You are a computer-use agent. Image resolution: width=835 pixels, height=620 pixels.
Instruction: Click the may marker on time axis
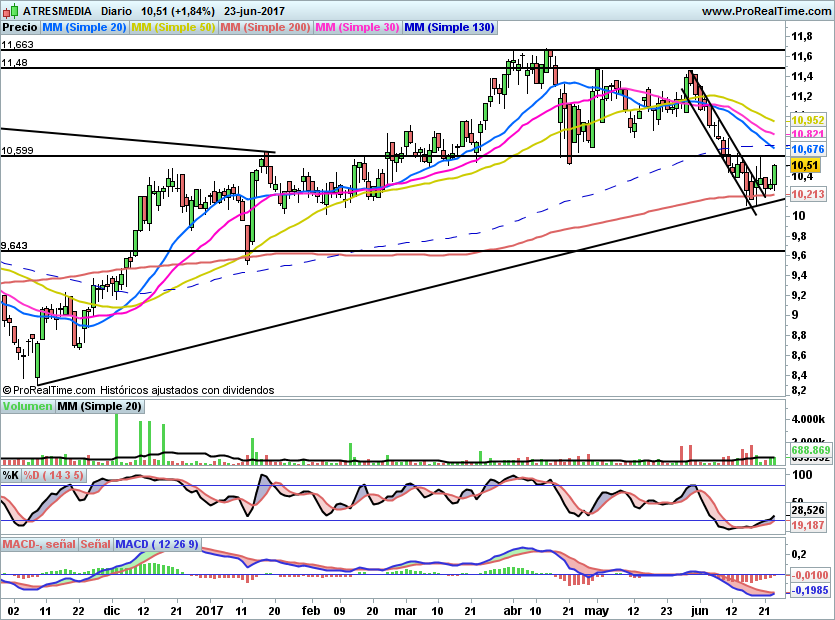coord(596,610)
